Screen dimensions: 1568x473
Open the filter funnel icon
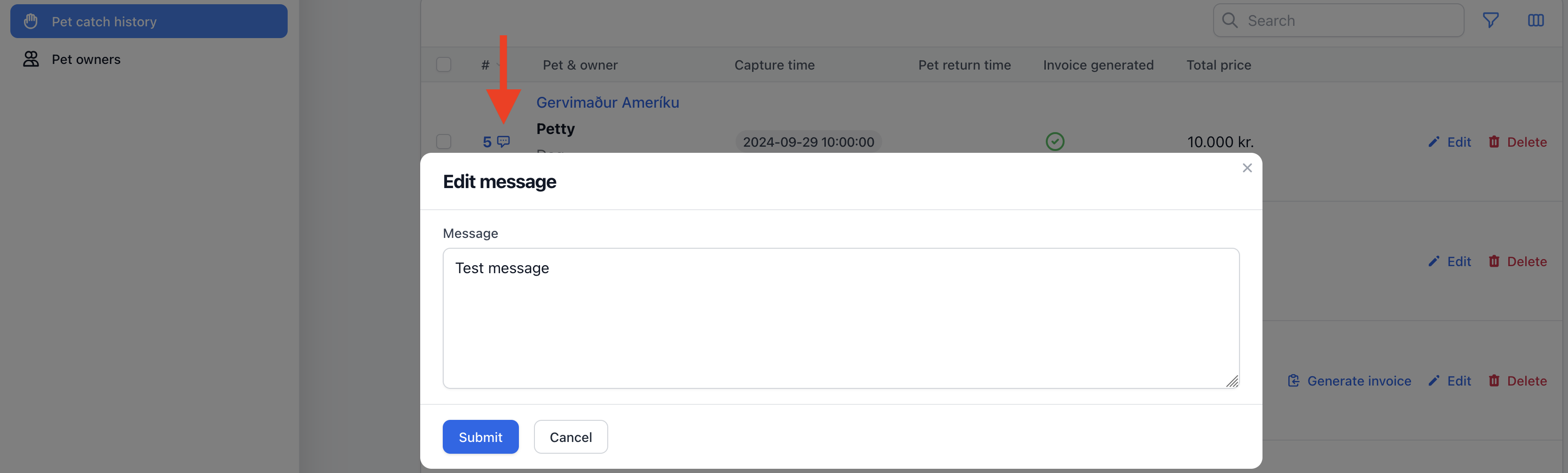tap(1490, 21)
